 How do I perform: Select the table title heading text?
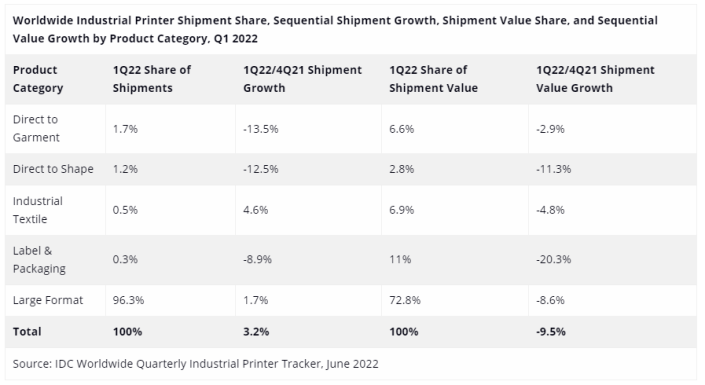tap(335, 29)
